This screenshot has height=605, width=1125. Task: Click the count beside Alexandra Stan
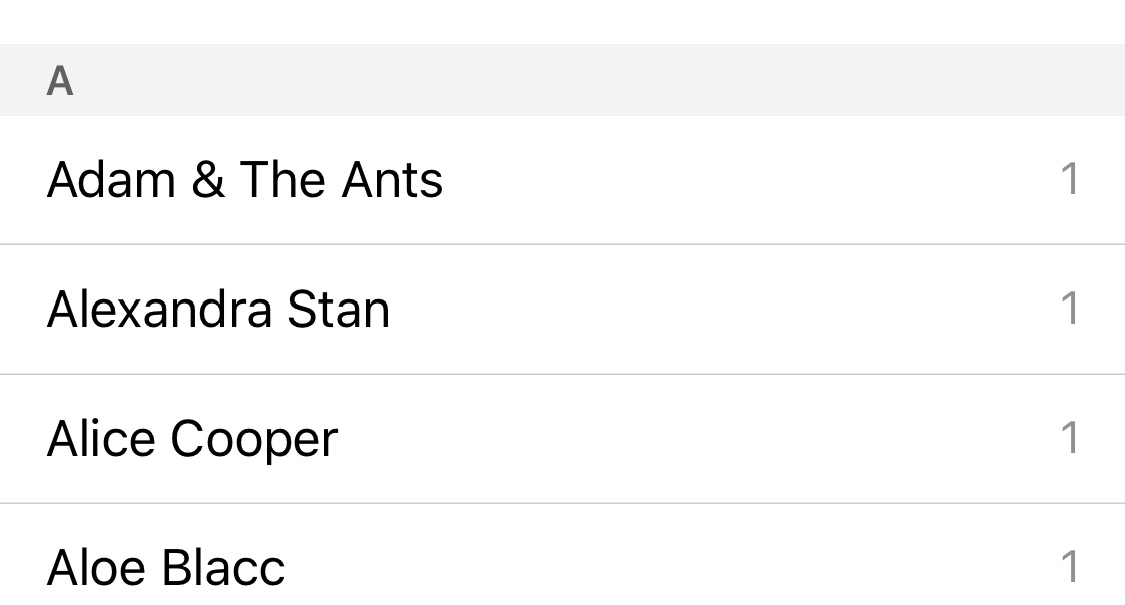(1069, 309)
